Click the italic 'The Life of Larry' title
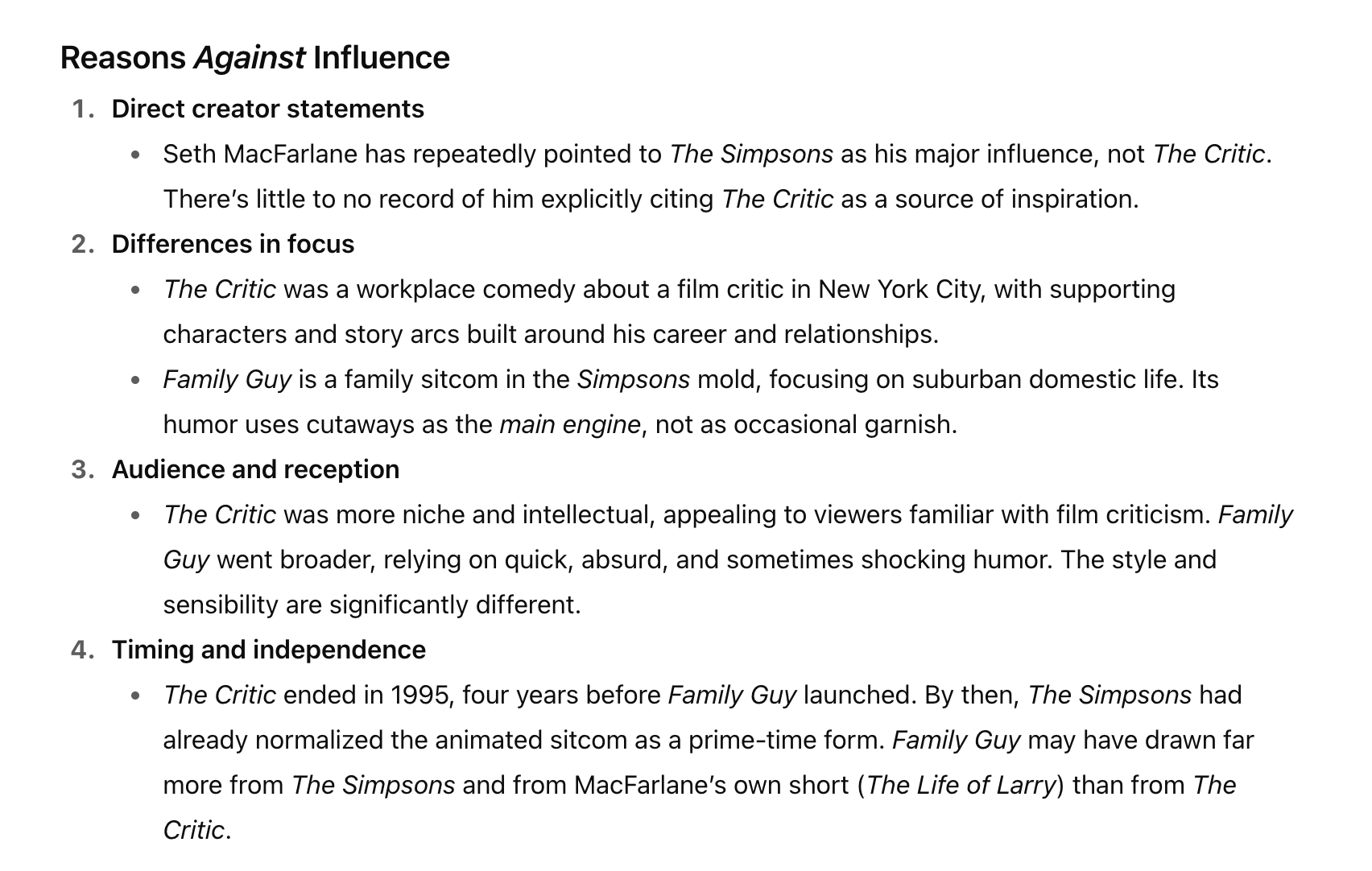Screen dimensions: 1372x871 [x=960, y=785]
